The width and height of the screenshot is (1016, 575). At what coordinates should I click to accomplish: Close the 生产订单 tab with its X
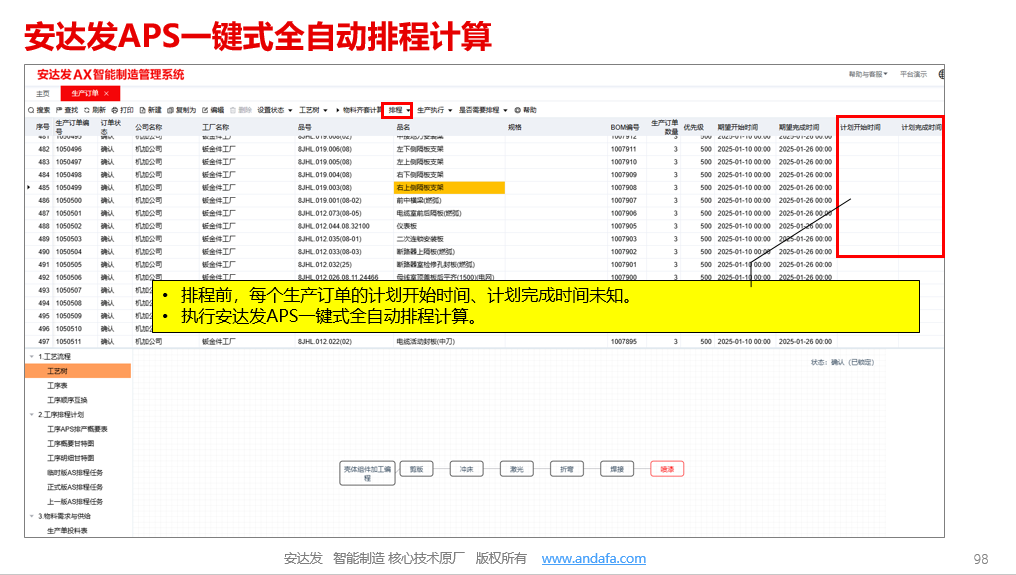point(106,93)
